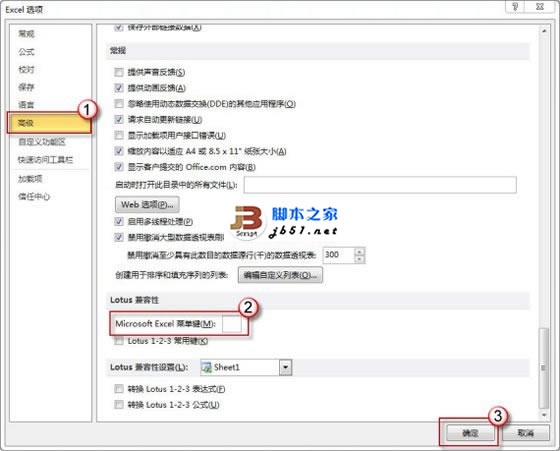Open 信任中心 category

[34, 196]
